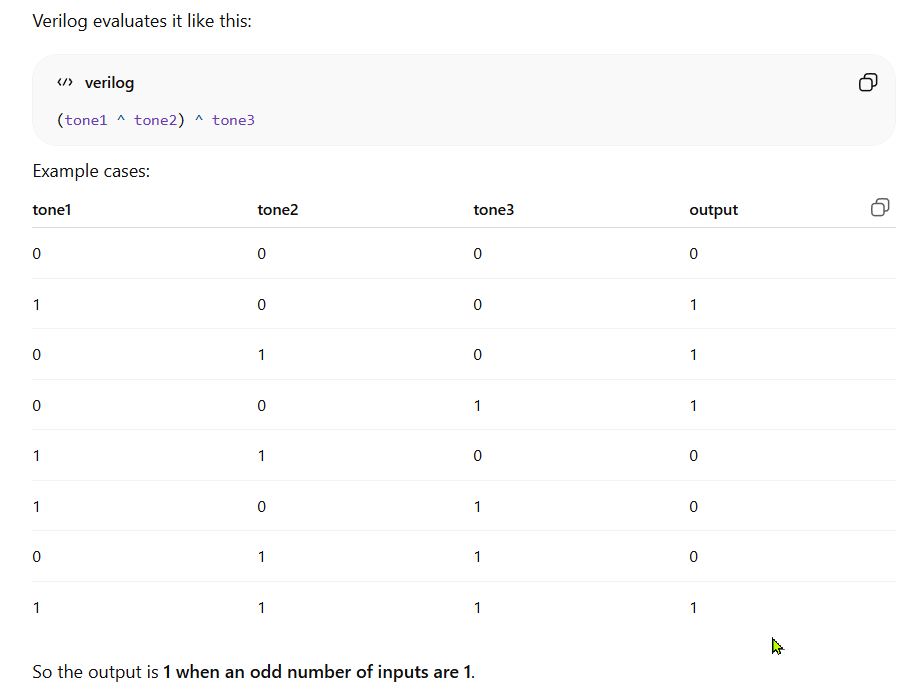Click tone2 value in the third table row

coord(262,355)
